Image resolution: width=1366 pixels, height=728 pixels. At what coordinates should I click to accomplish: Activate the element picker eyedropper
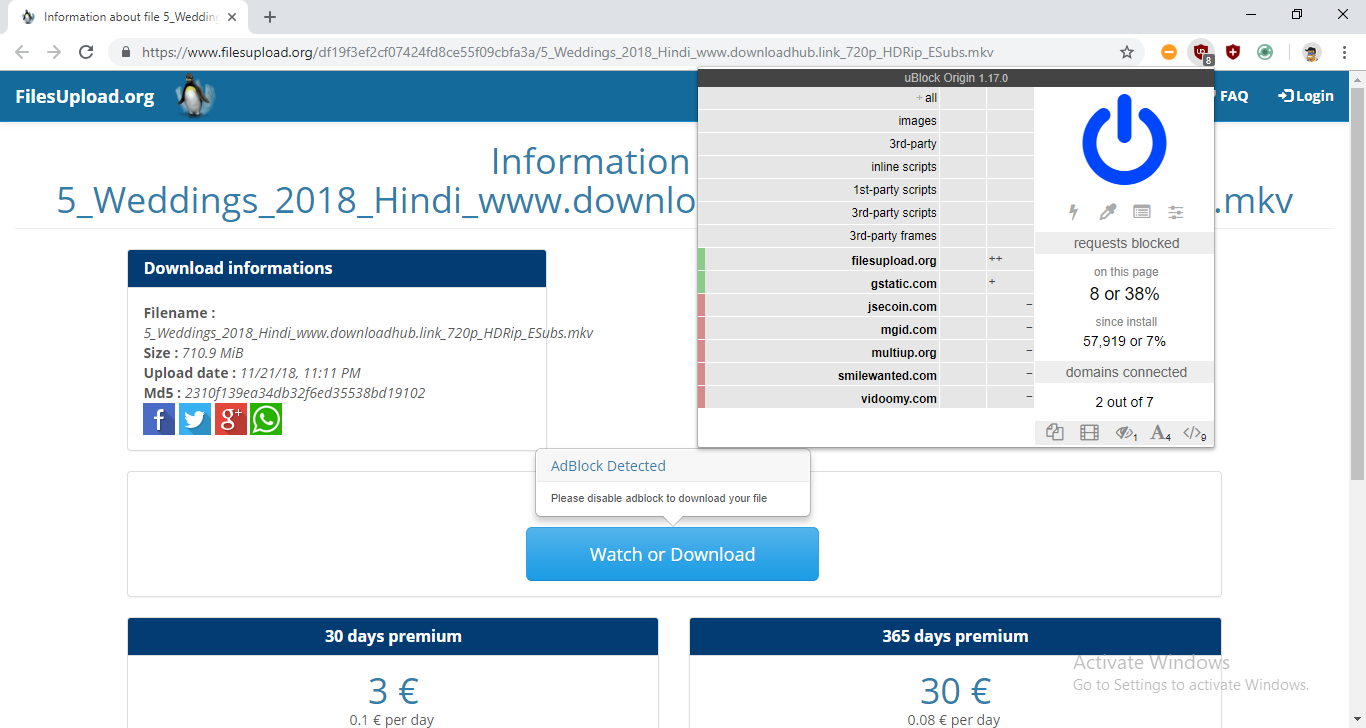pos(1107,212)
